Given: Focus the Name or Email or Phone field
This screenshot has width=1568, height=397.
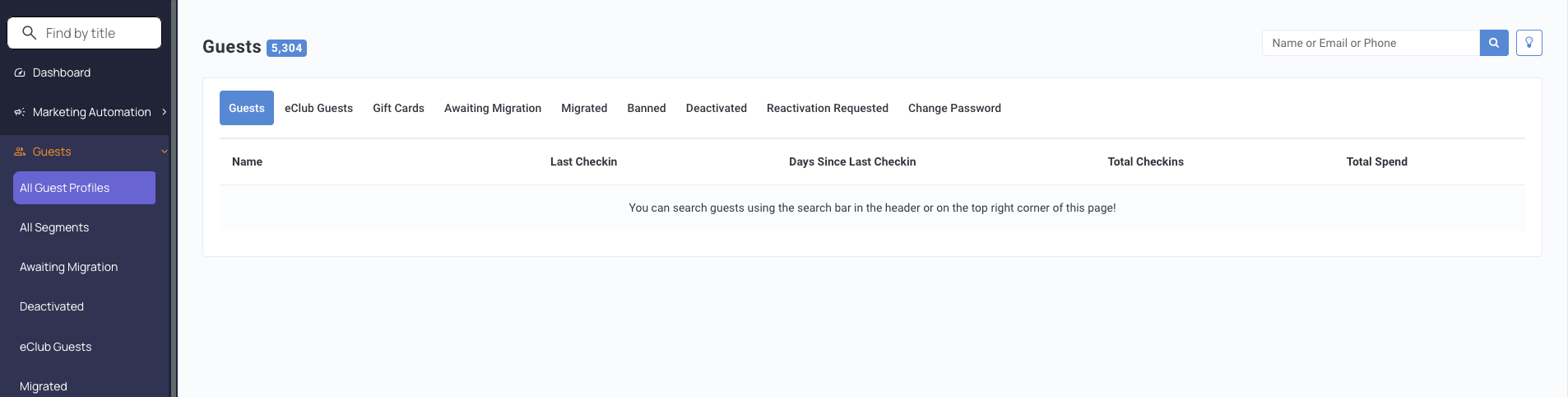Looking at the screenshot, I should (1371, 43).
